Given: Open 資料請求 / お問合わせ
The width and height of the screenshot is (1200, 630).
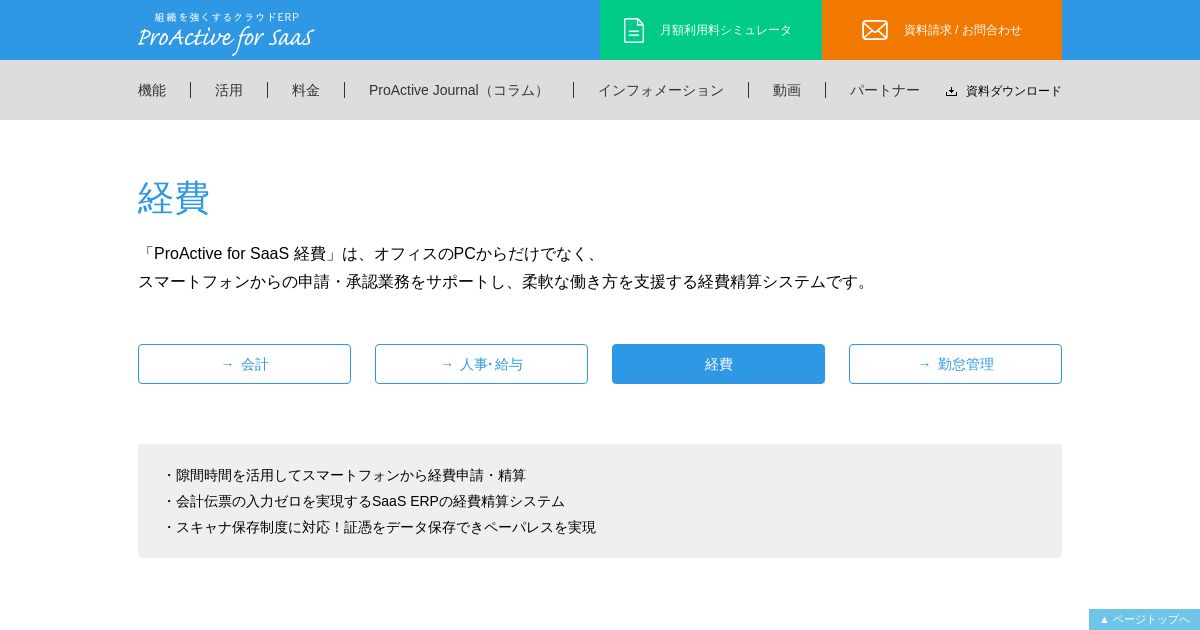Looking at the screenshot, I should [x=942, y=30].
